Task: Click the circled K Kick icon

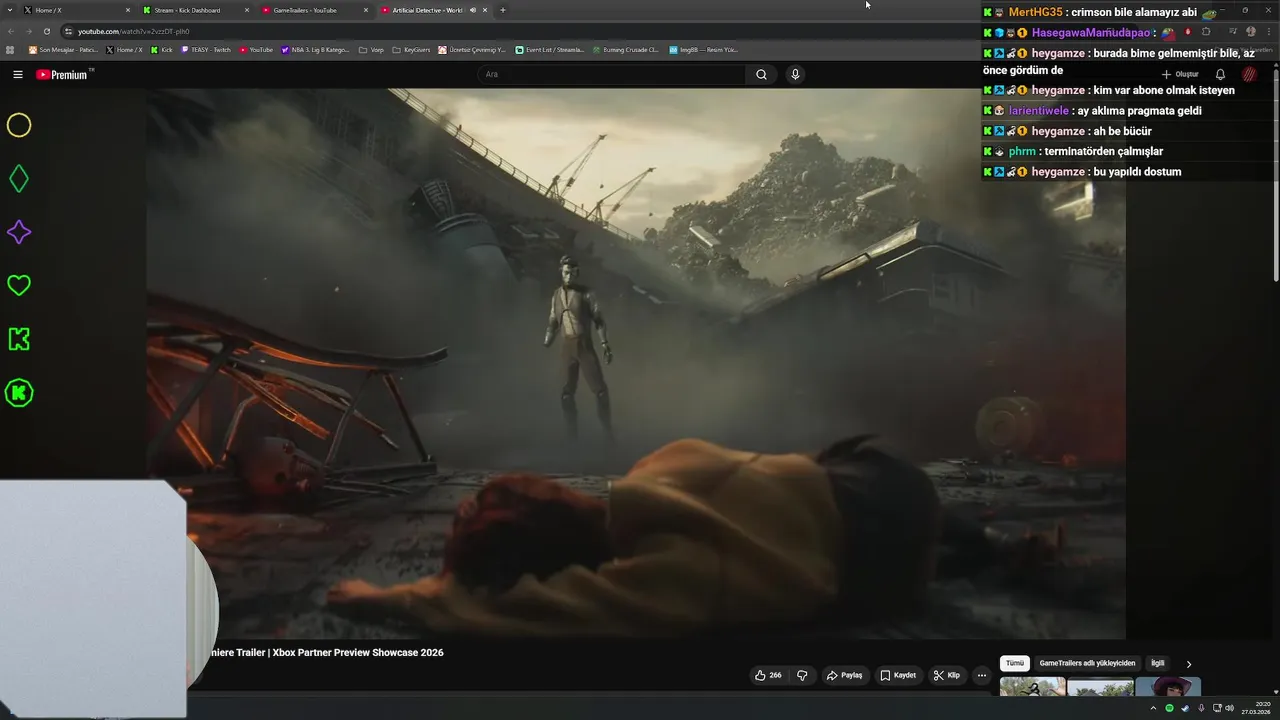Action: [19, 393]
